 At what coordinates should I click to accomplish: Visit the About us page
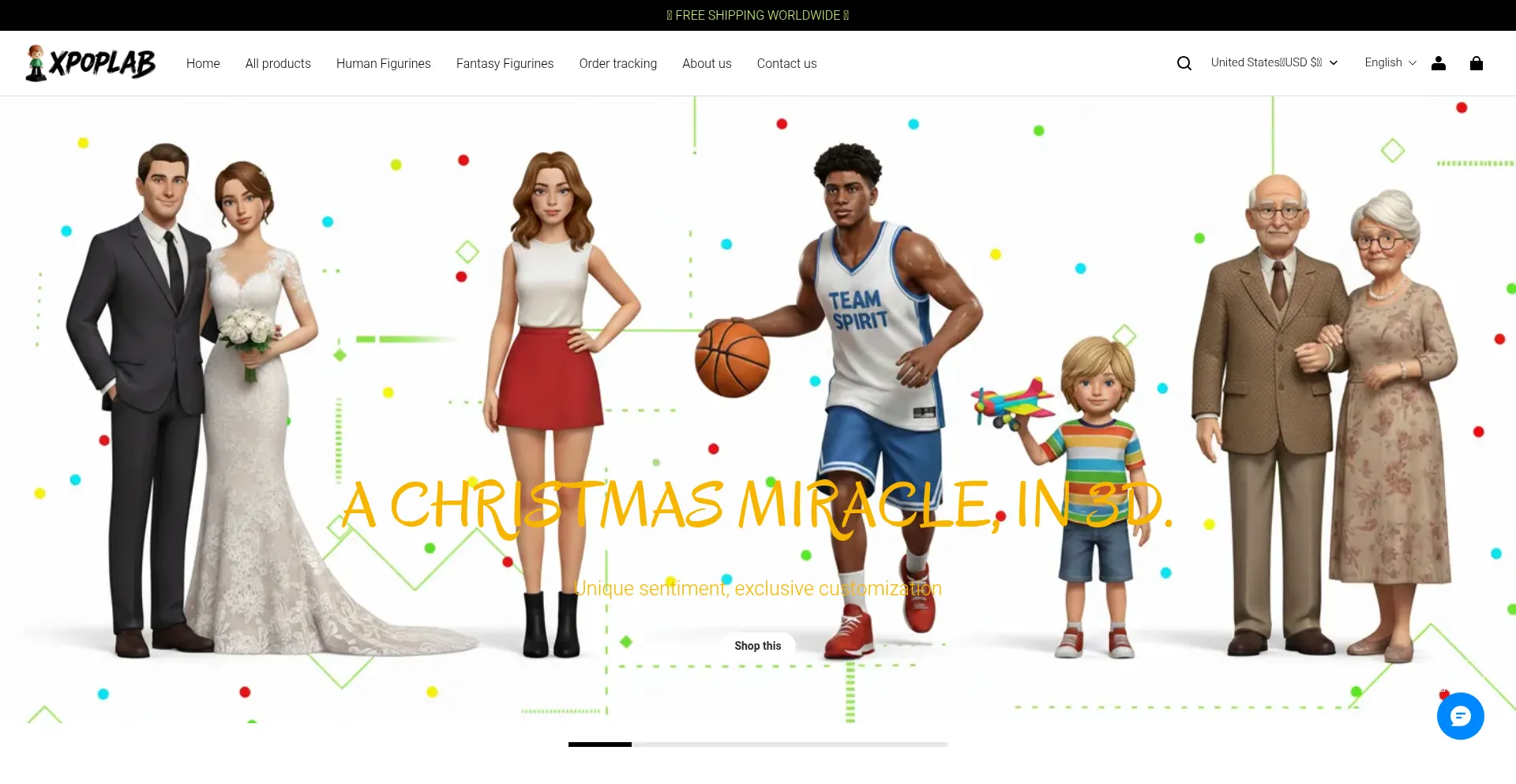pyautogui.click(x=707, y=64)
